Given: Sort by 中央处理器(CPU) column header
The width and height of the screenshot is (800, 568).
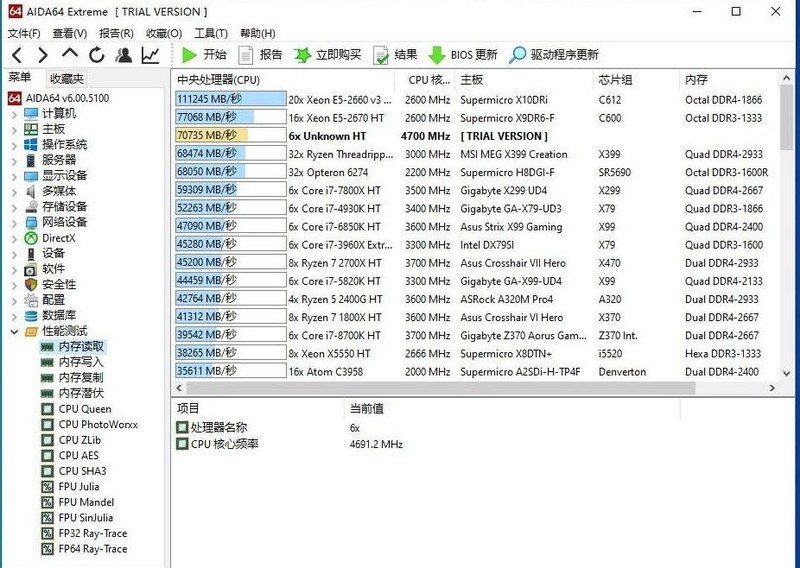Looking at the screenshot, I should (x=283, y=80).
